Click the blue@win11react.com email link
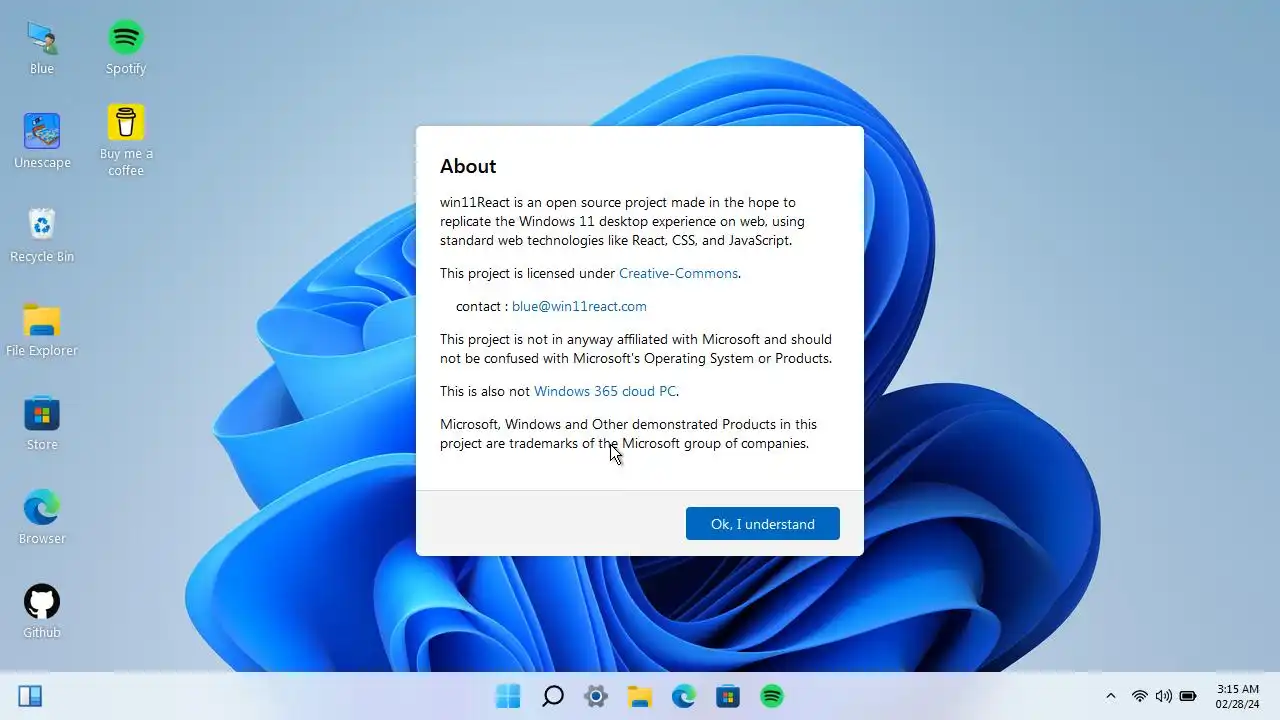This screenshot has width=1280, height=720. pyautogui.click(x=579, y=306)
